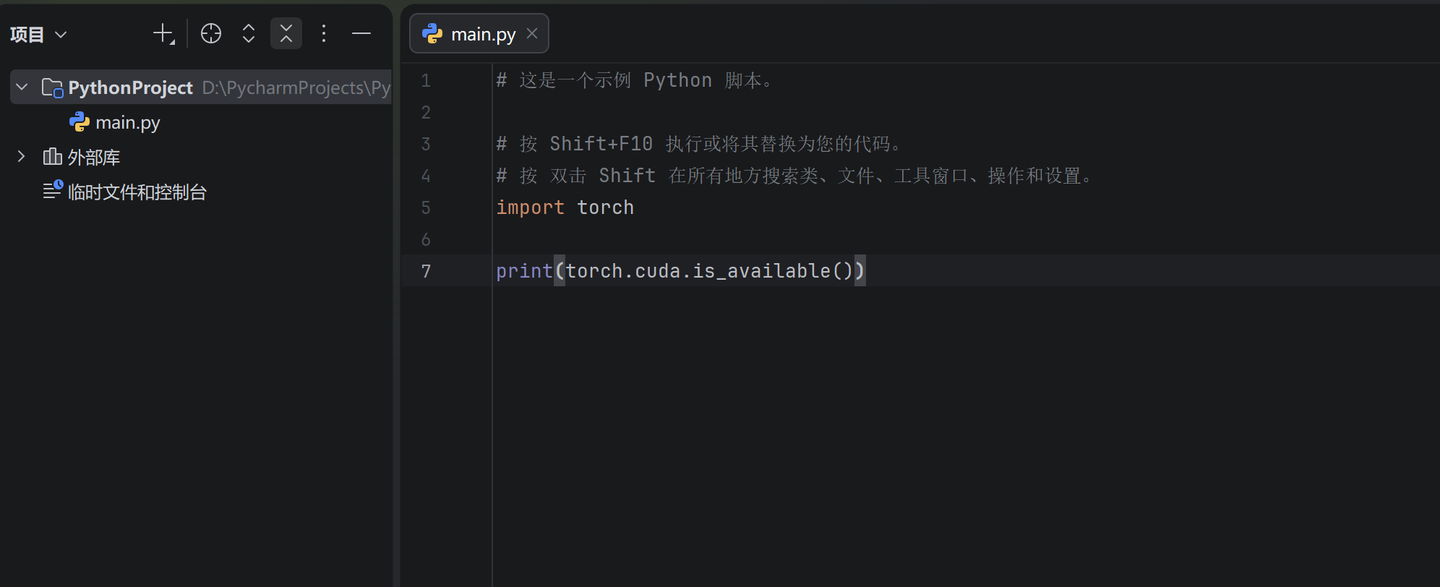Click the select opened file crosshair icon

click(211, 34)
